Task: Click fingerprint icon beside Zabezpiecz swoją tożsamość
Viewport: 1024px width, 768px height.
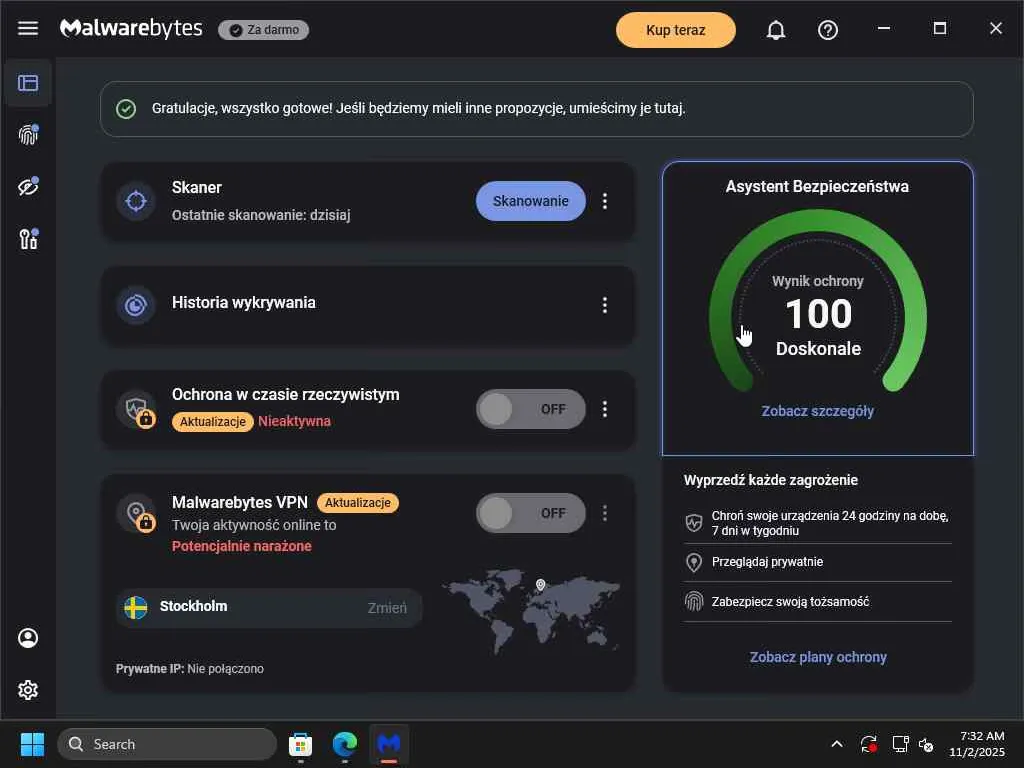Action: click(x=694, y=601)
